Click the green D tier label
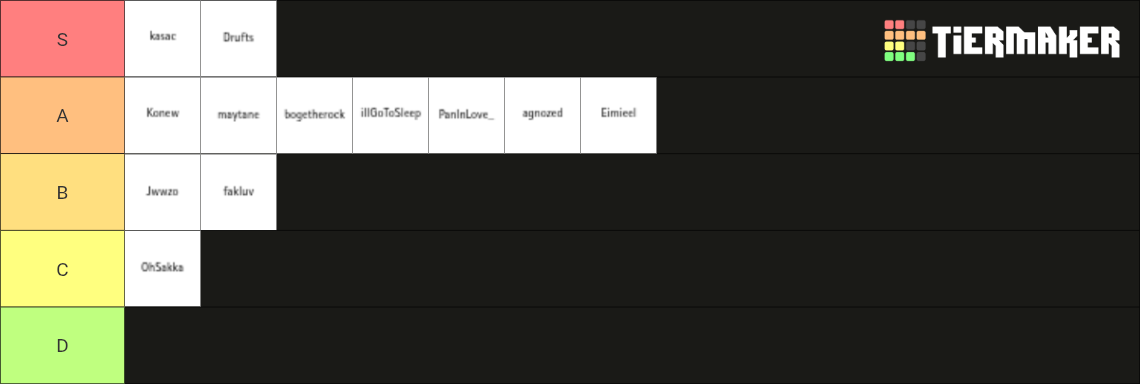The image size is (1140, 384). click(63, 345)
